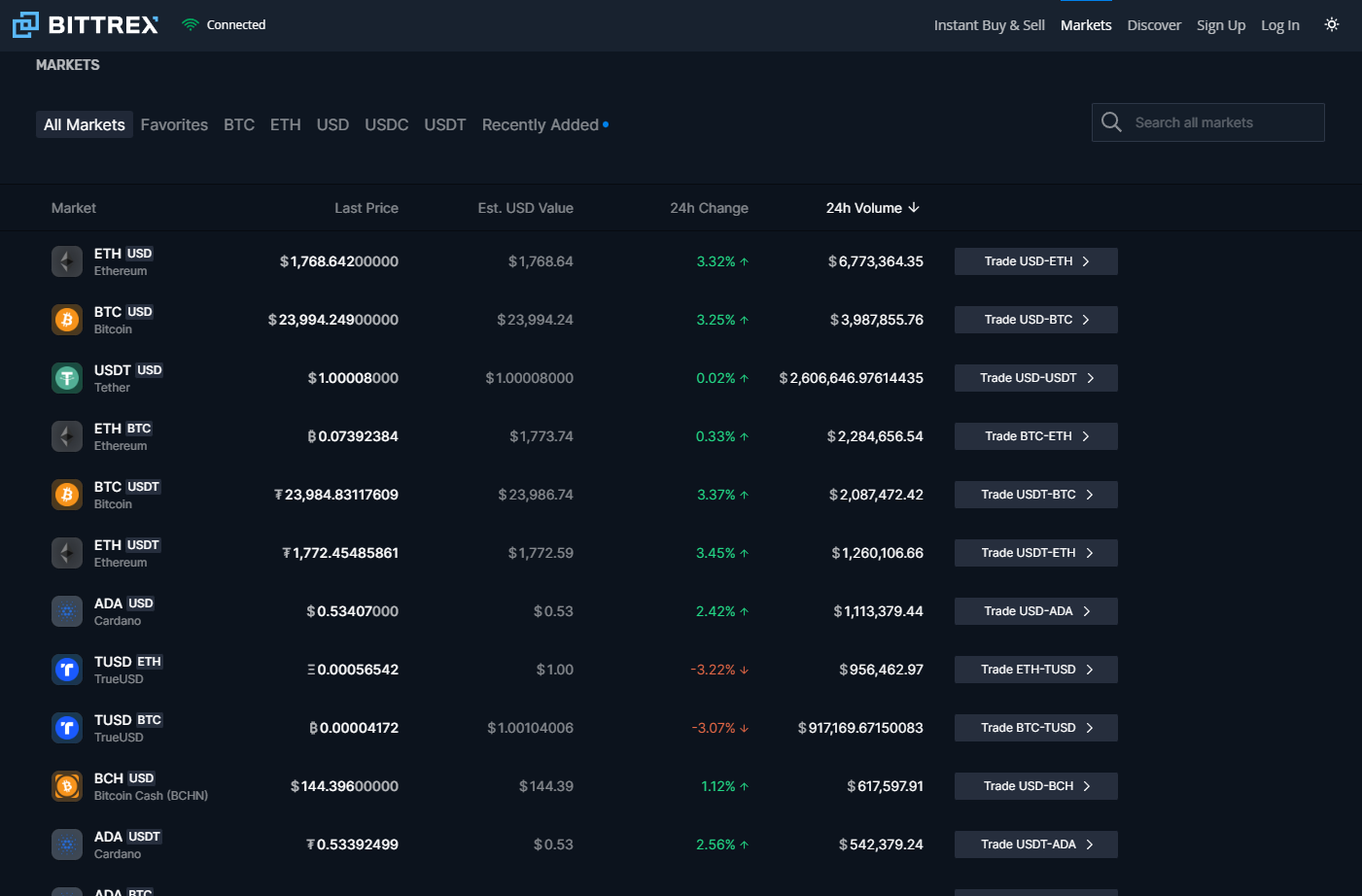Click the Log In link

[x=1280, y=25]
